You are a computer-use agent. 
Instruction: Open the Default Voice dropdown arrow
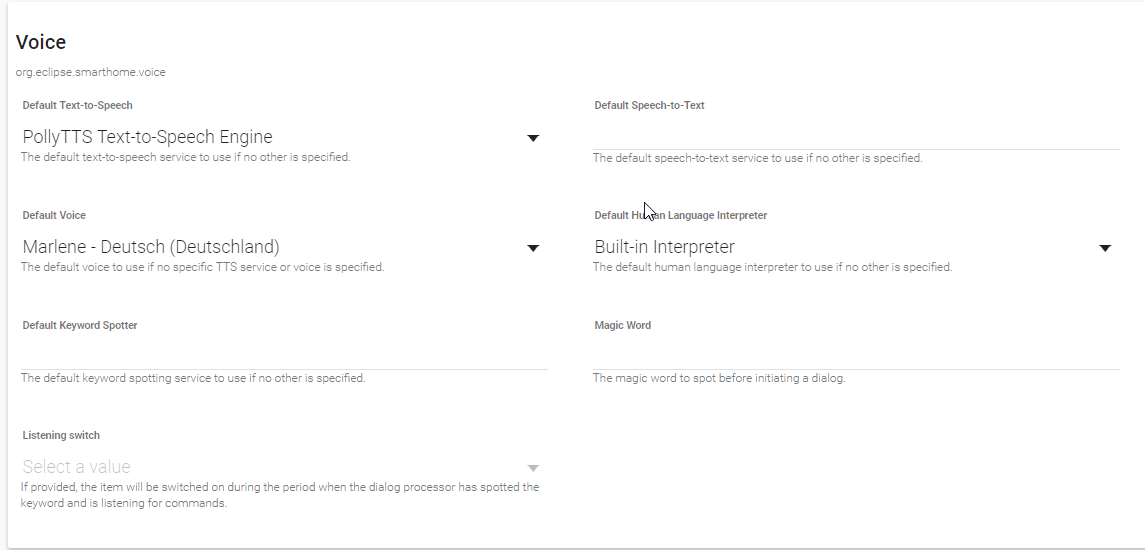(533, 248)
